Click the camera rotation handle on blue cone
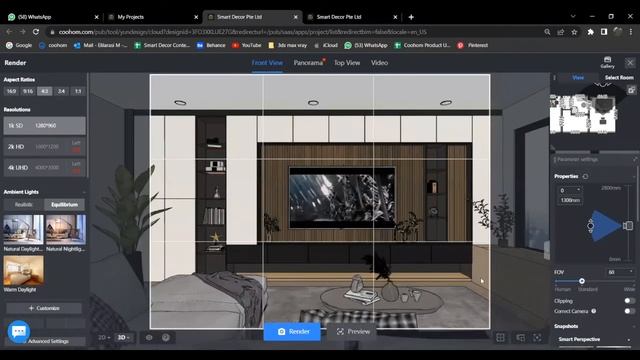640x360 pixels. [590, 225]
